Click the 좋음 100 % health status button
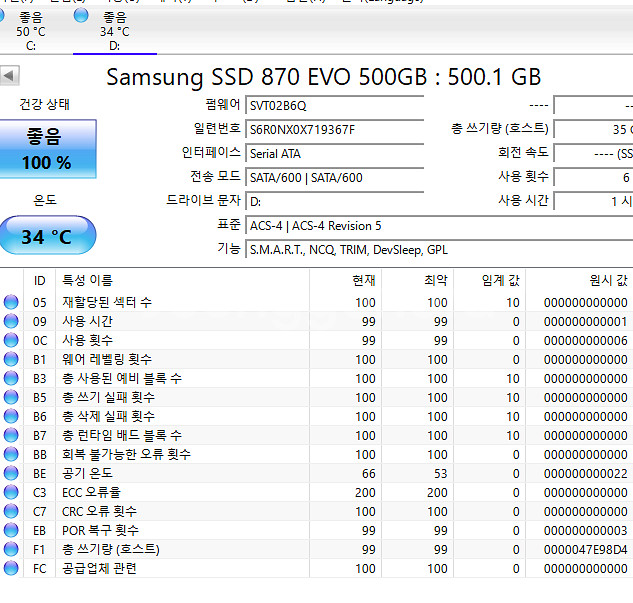The image size is (633, 603). [x=47, y=149]
